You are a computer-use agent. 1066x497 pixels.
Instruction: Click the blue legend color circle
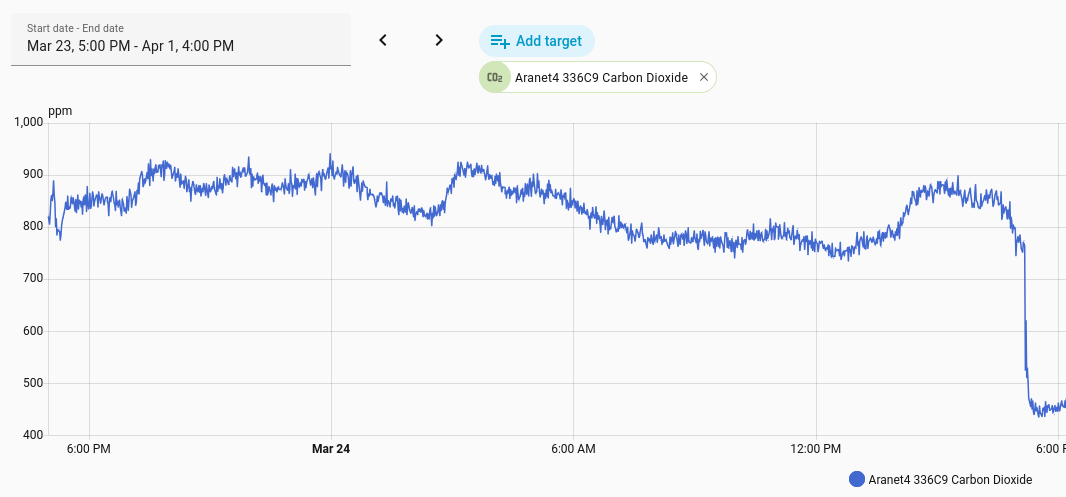856,479
